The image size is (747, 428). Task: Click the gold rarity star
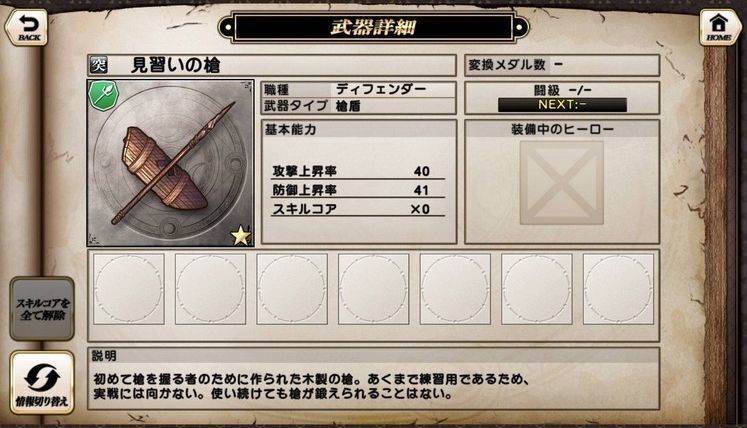click(x=241, y=235)
